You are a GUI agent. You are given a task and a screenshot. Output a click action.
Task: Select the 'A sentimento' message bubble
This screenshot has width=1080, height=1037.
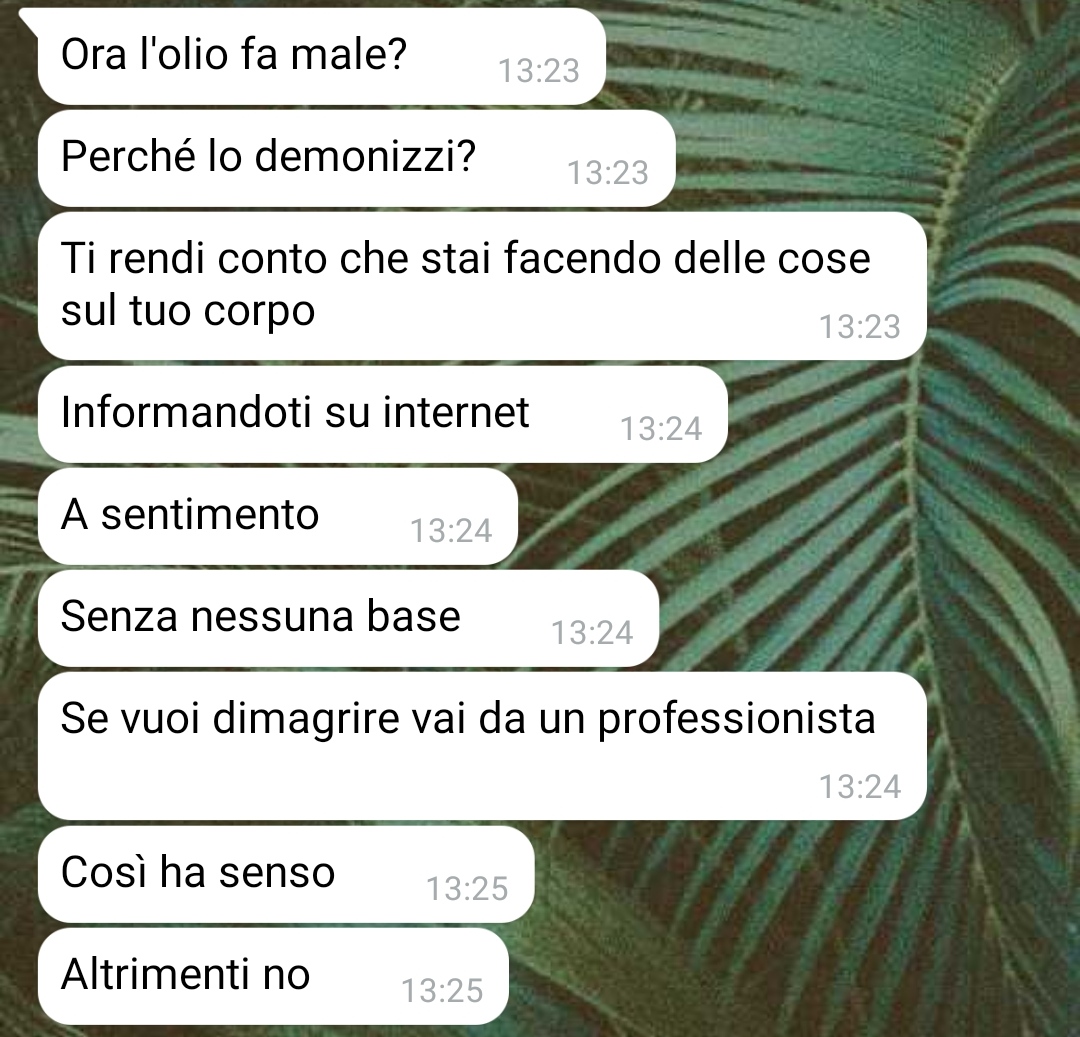click(277, 516)
